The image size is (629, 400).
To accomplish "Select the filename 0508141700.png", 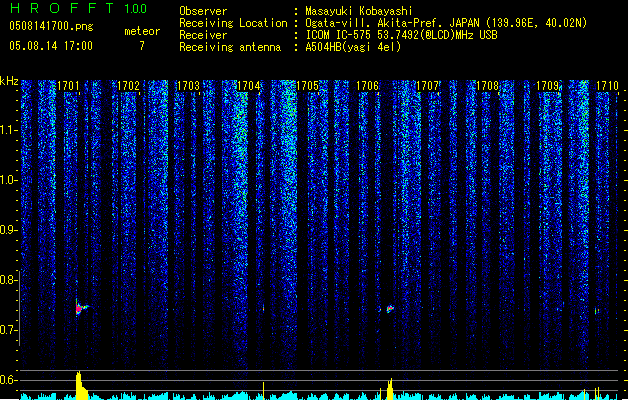I will tap(51, 26).
